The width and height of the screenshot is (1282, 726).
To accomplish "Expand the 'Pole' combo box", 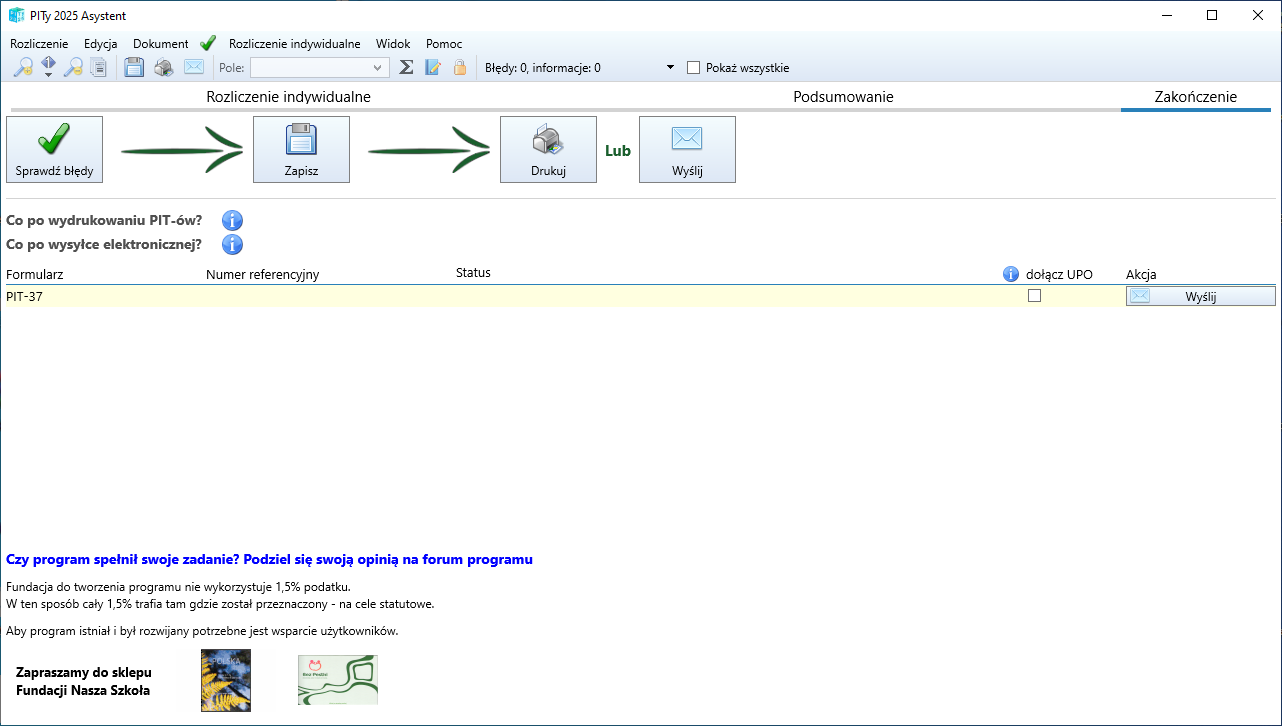I will click(x=378, y=68).
